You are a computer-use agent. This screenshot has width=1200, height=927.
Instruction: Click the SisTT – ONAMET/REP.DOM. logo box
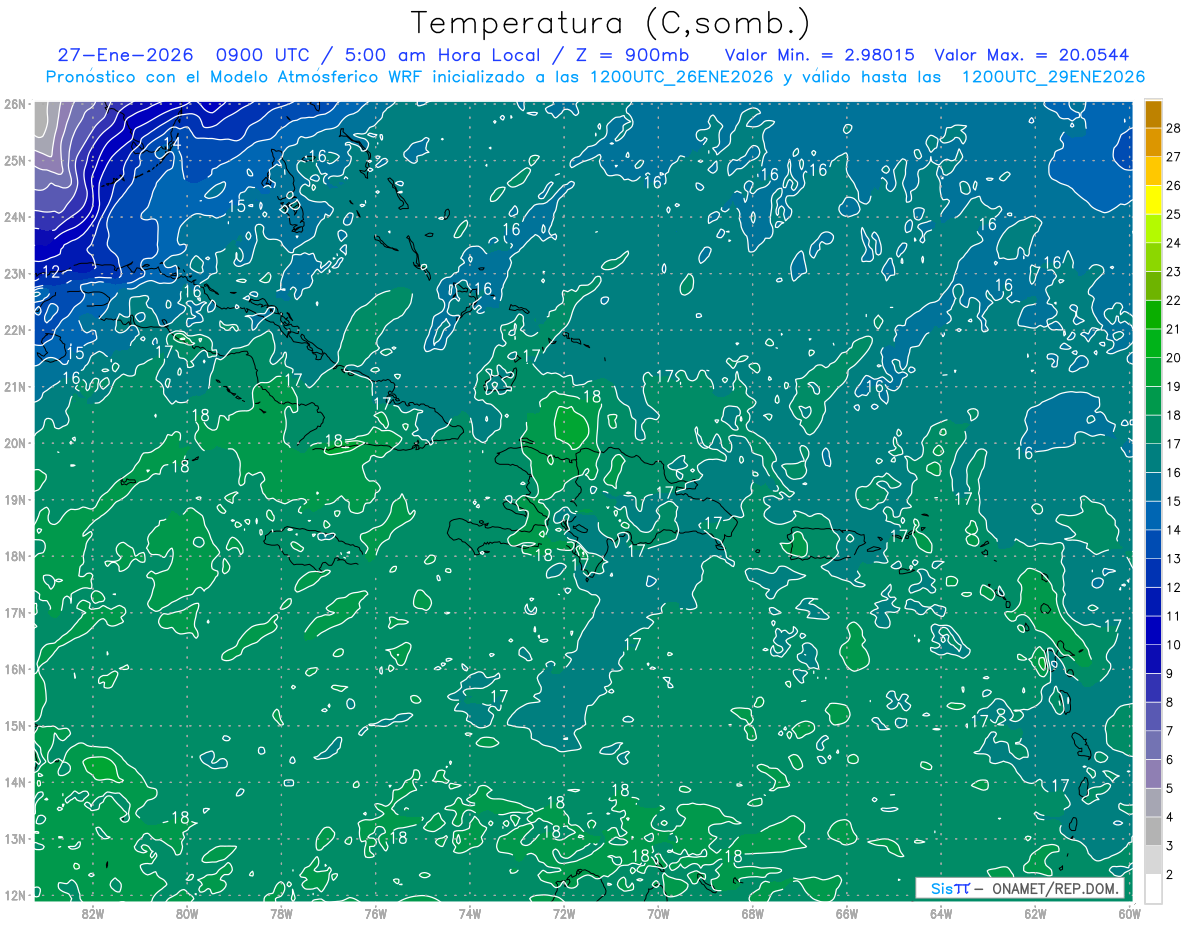(1019, 889)
